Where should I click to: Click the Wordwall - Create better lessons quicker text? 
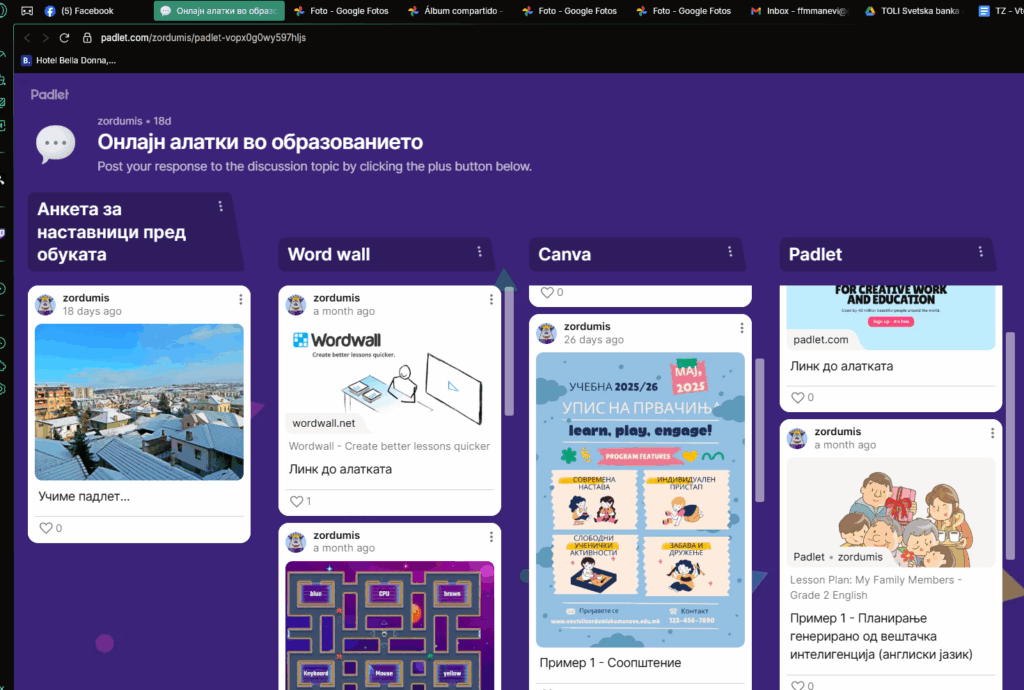[389, 446]
